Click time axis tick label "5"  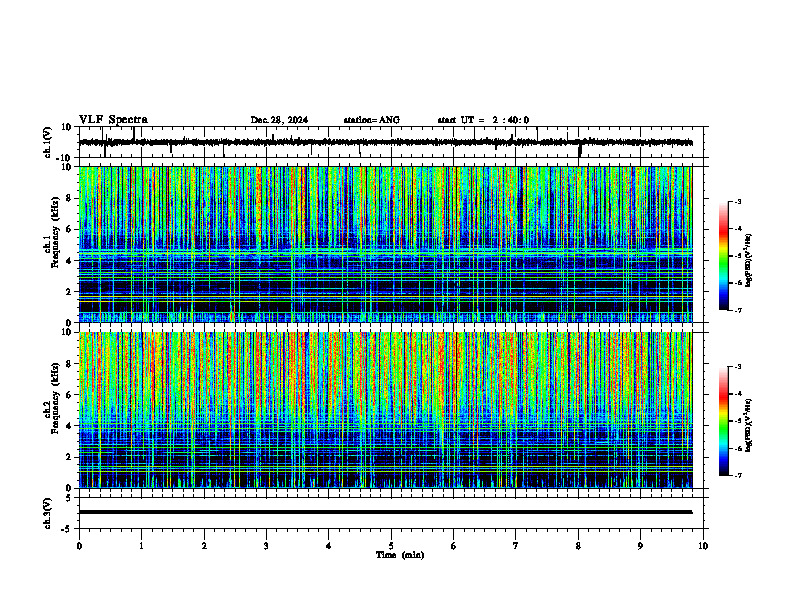391,546
